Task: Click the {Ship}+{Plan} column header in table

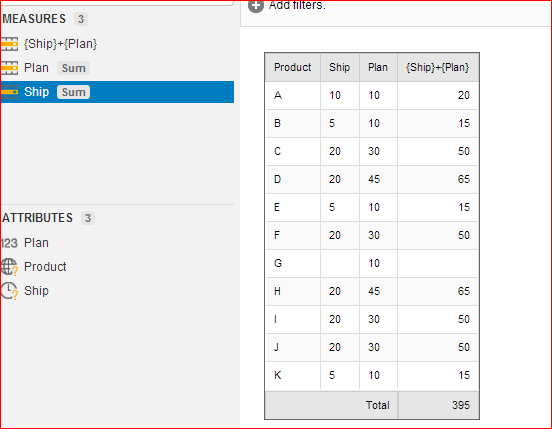Action: 438,67
